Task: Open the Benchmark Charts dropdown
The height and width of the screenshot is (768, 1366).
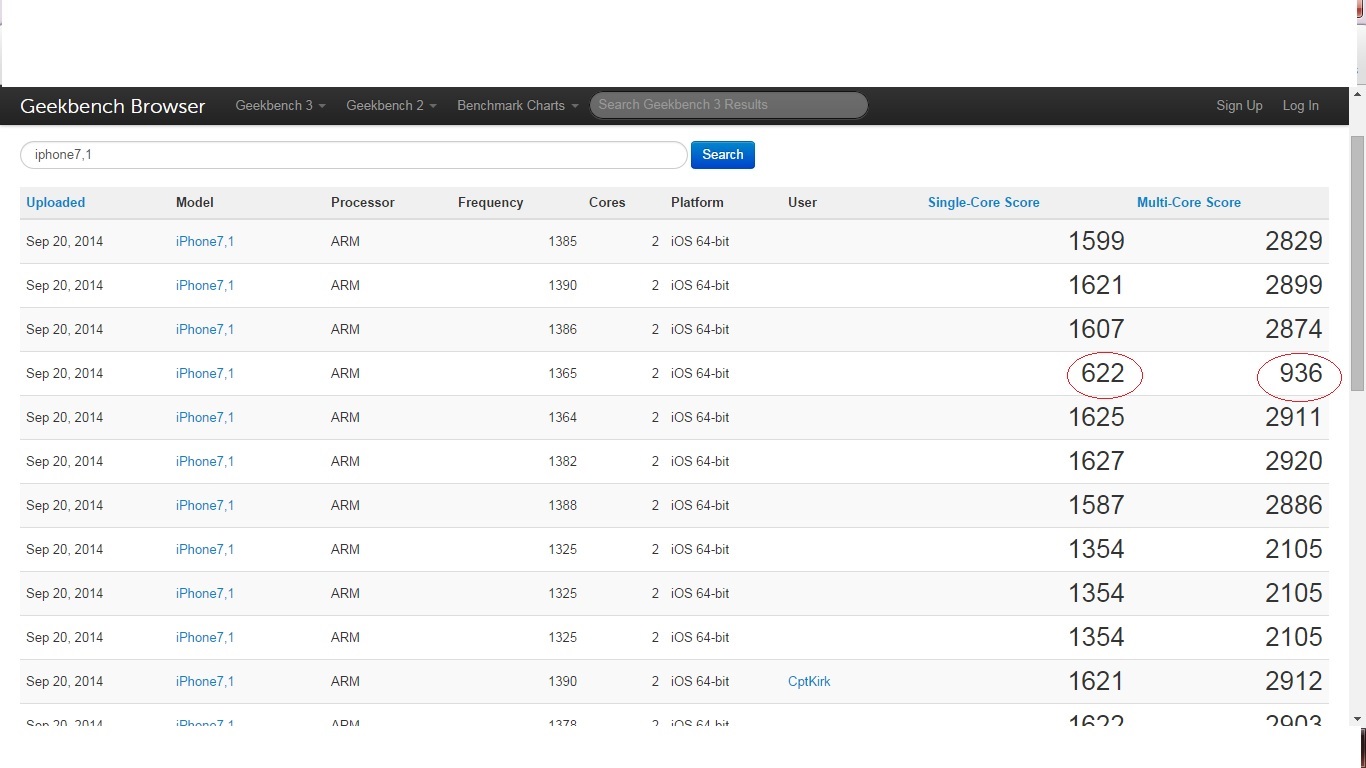Action: pyautogui.click(x=517, y=105)
